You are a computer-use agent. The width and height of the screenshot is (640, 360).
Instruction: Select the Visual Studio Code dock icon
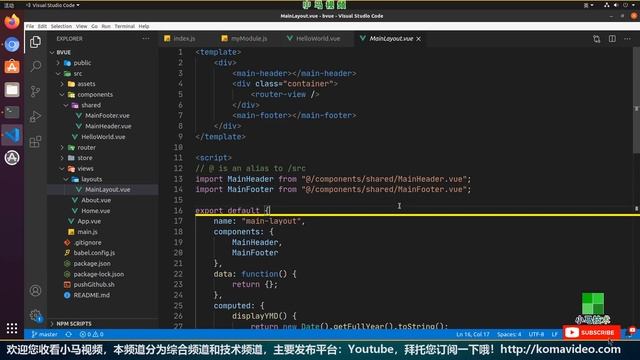click(x=12, y=135)
